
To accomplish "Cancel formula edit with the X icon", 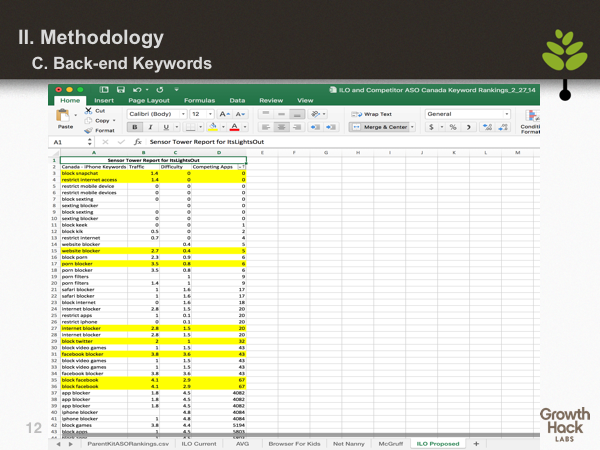I will click(x=105, y=142).
